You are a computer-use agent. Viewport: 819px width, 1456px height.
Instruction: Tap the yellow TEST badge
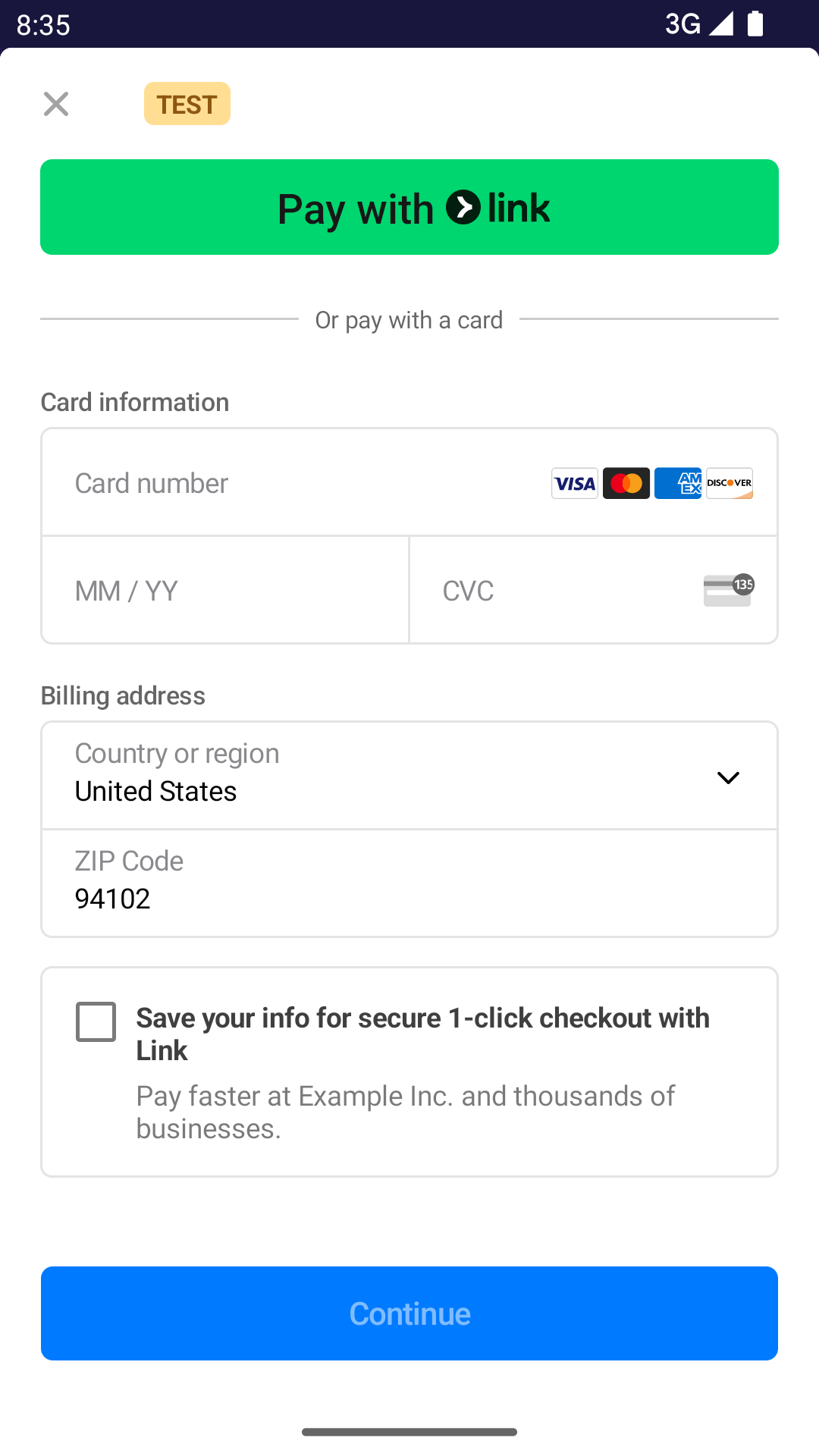tap(187, 104)
